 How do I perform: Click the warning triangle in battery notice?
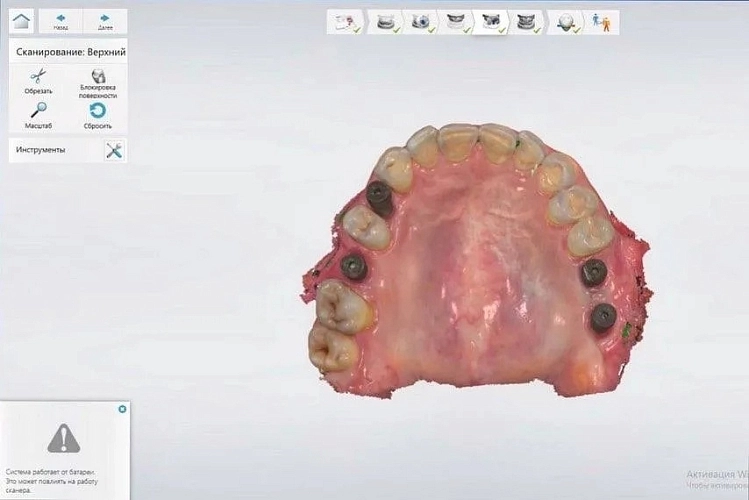pos(64,436)
